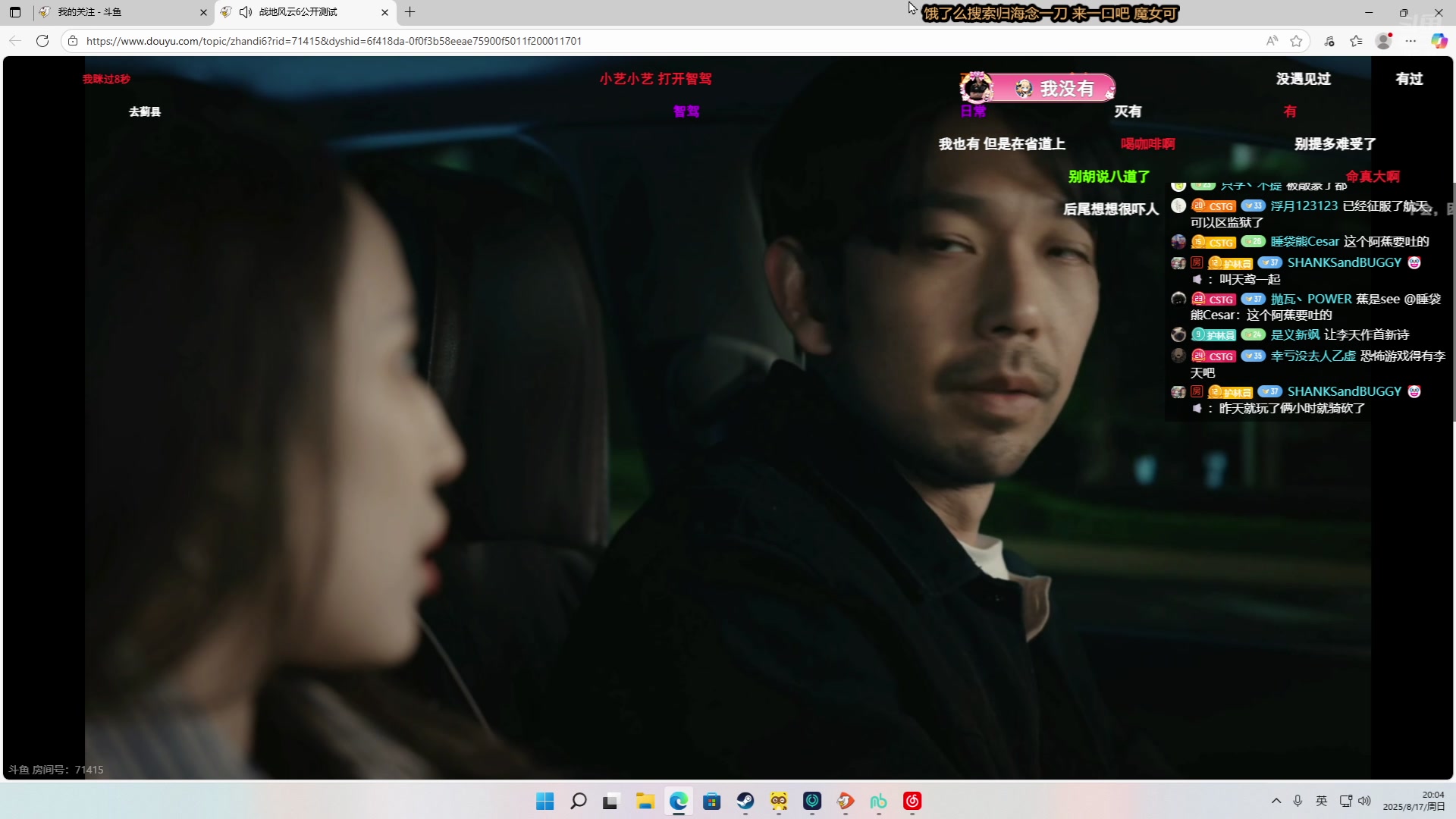1456x819 pixels.
Task: Click the red danmaku 喝咖啡啊
Action: (x=1148, y=144)
